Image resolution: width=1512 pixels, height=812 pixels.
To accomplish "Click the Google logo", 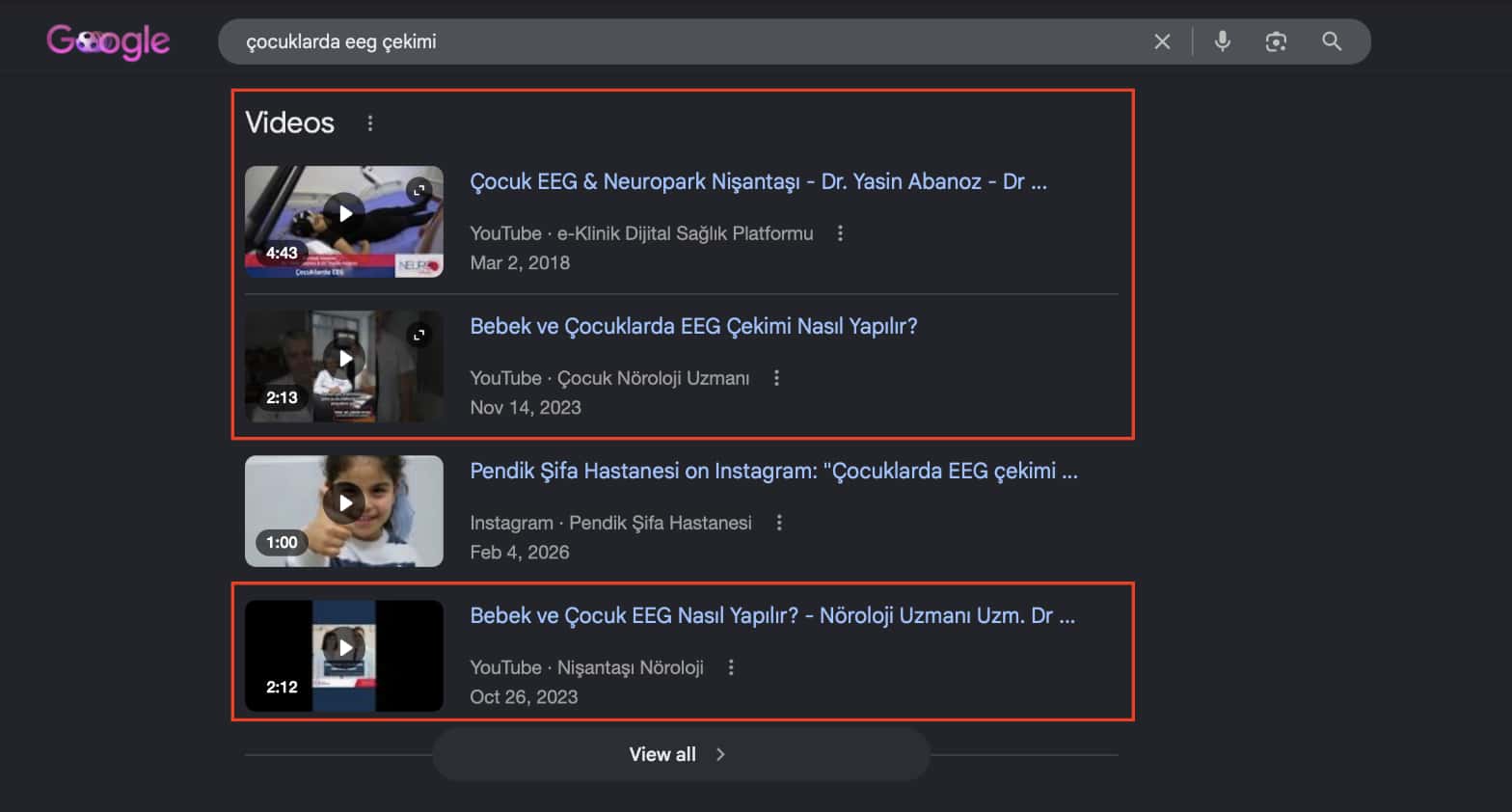I will point(108,41).
